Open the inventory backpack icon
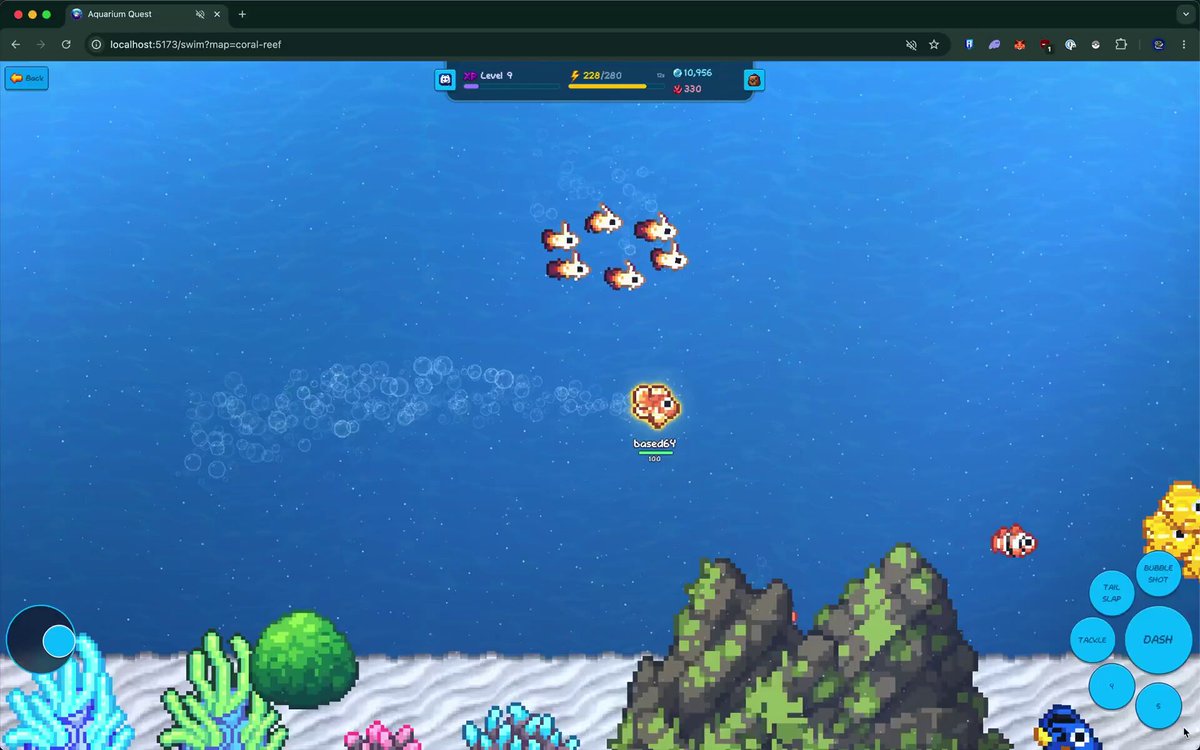Viewport: 1200px width, 750px height. tap(754, 79)
